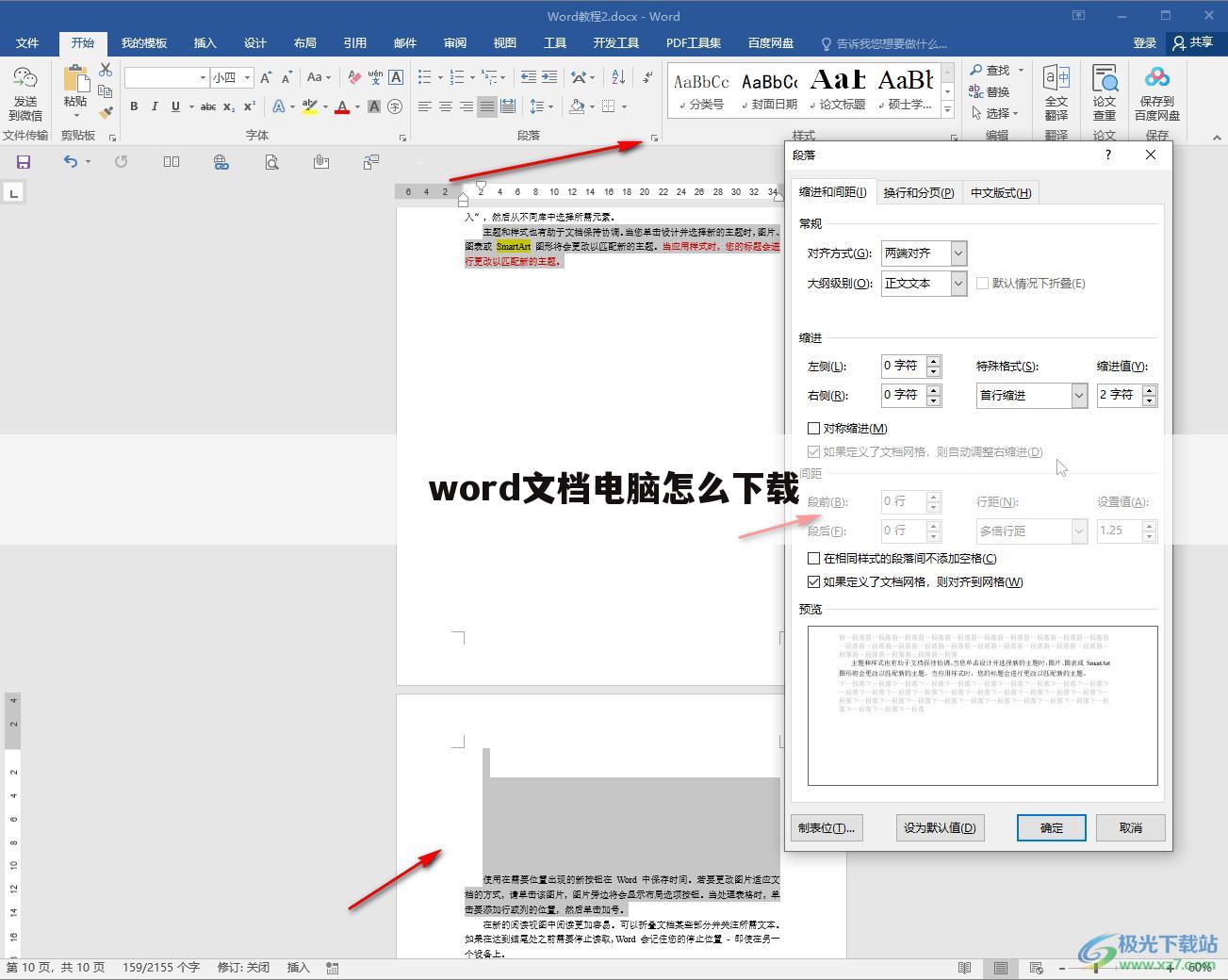Screen dimensions: 1228x980
Task: Click the Distributed alignment icon
Action: click(508, 106)
